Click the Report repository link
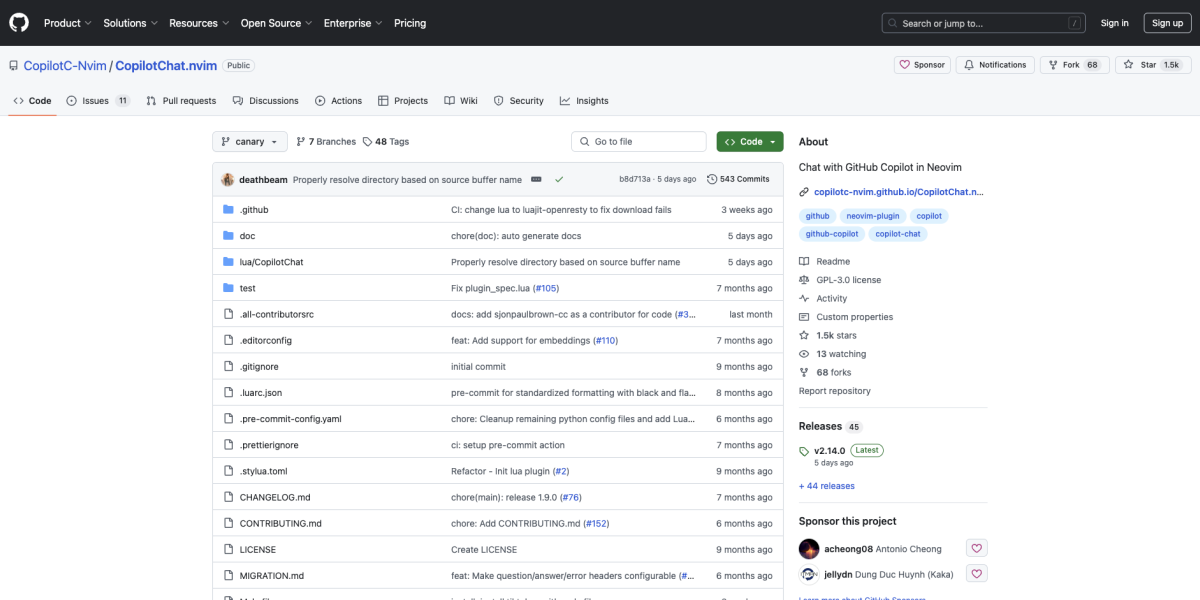Screen dimensions: 1200x600 click(833, 390)
